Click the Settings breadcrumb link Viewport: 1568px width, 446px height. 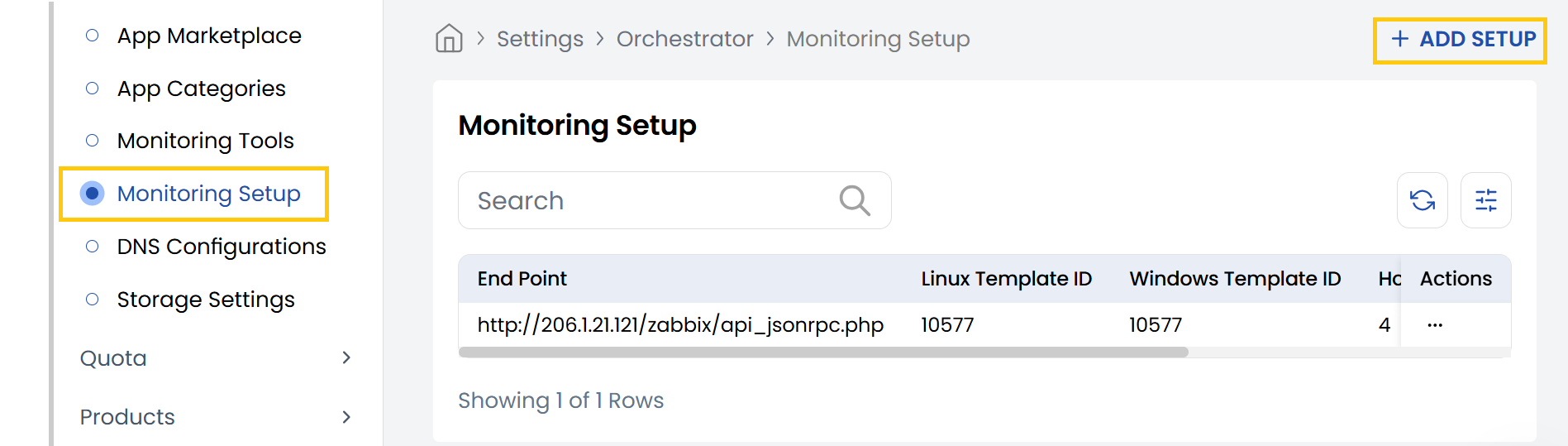point(540,39)
